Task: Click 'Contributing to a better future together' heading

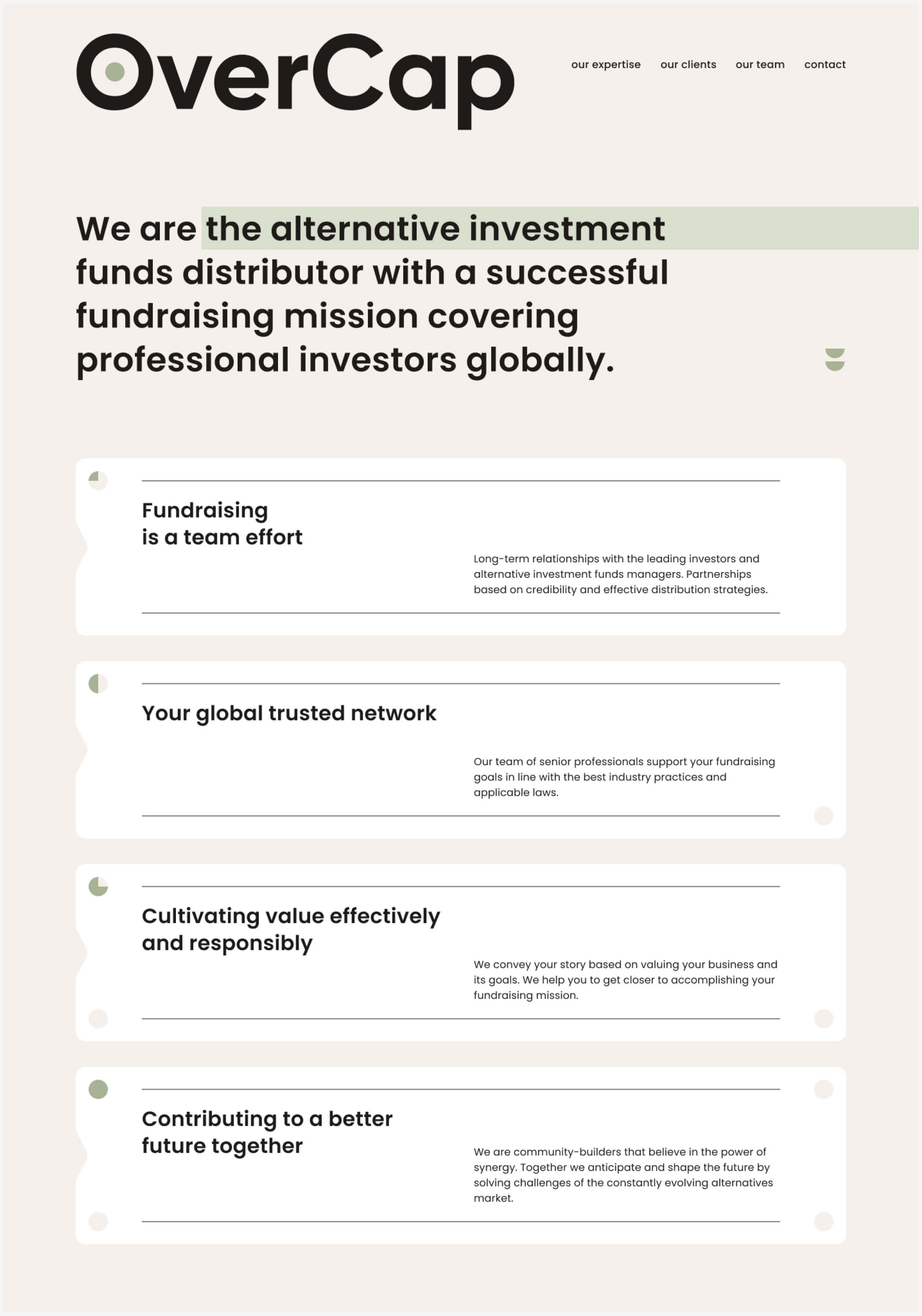Action: coord(267,1133)
